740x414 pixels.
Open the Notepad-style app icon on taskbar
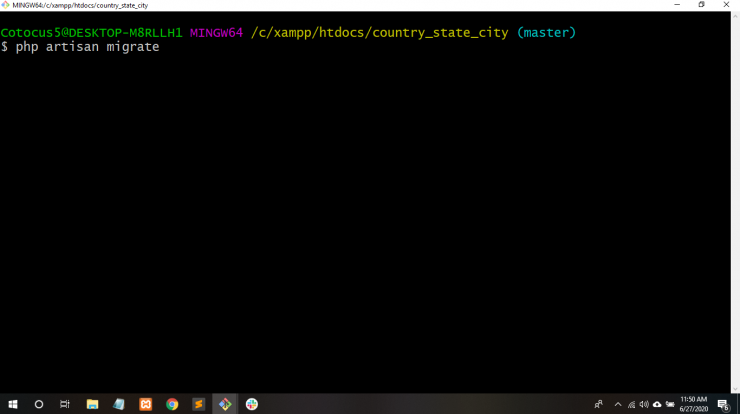click(x=118, y=404)
